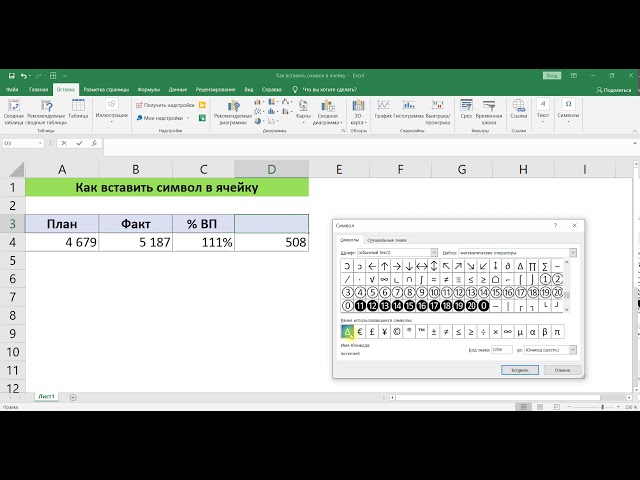Click the Save icon in the quick access toolbar
Screen dimensions: 640x480
coord(11,76)
